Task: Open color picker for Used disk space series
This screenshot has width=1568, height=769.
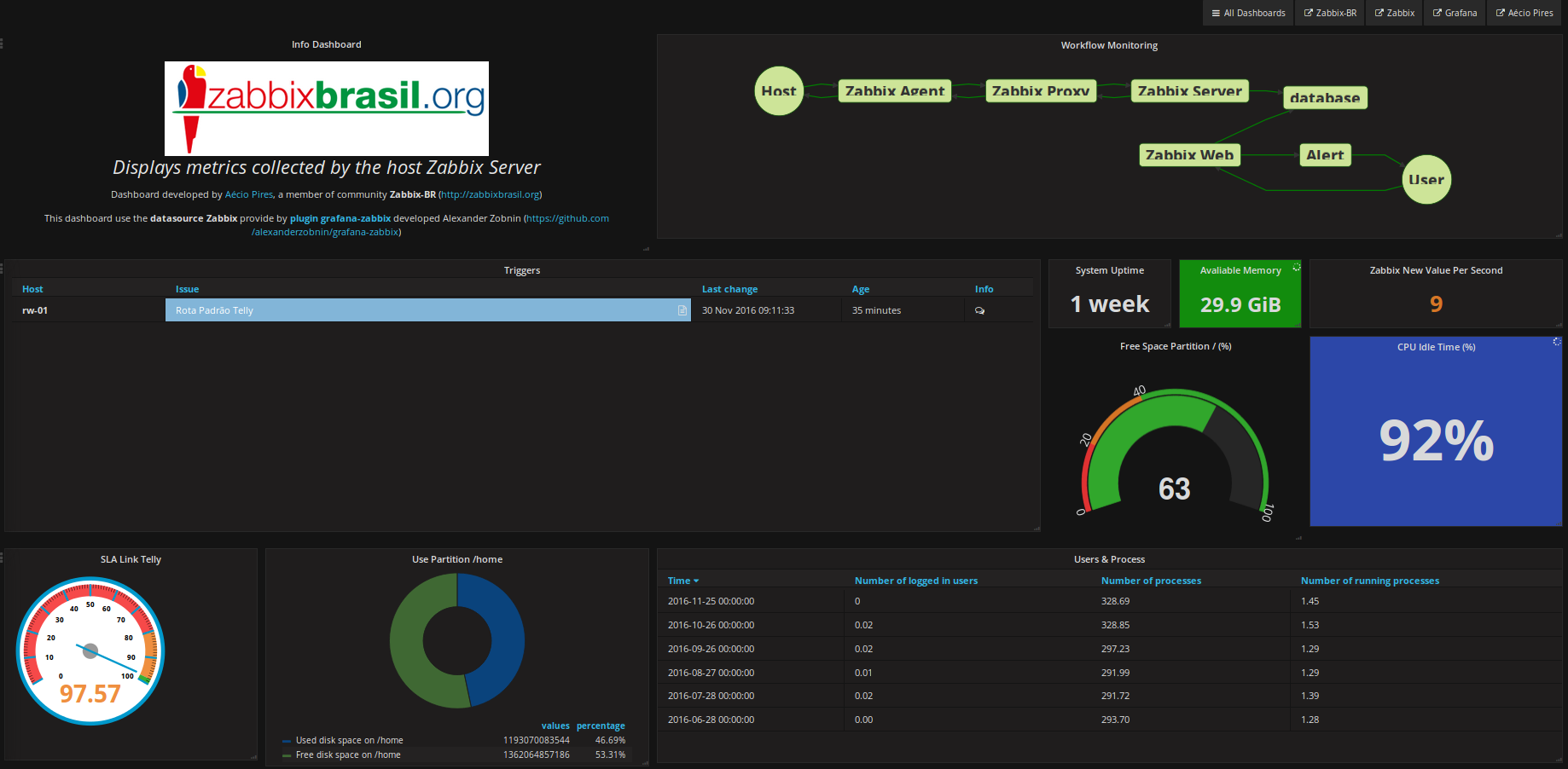Action: (x=287, y=741)
